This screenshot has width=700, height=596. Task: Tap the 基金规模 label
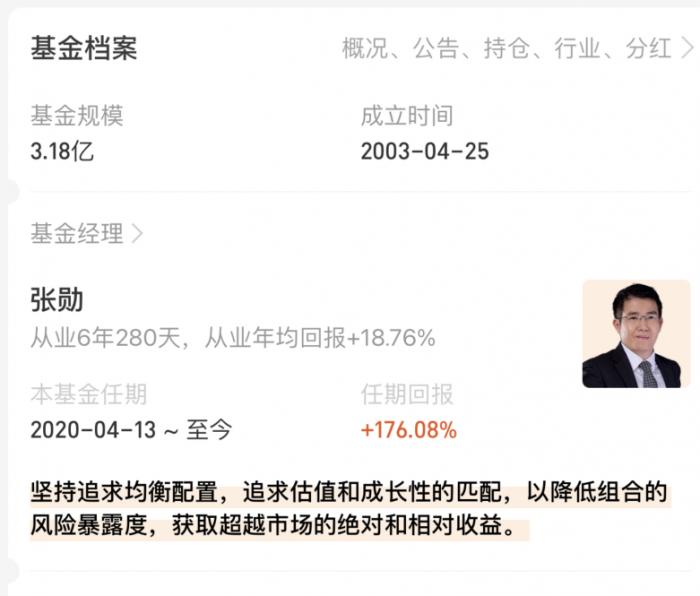[x=77, y=116]
